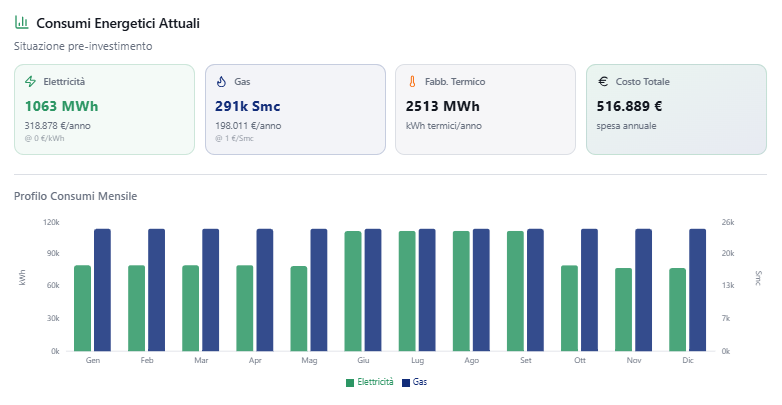Screen dimensions: 782x405
Task: Click the blue gas bar for Set
Action: coord(535,290)
